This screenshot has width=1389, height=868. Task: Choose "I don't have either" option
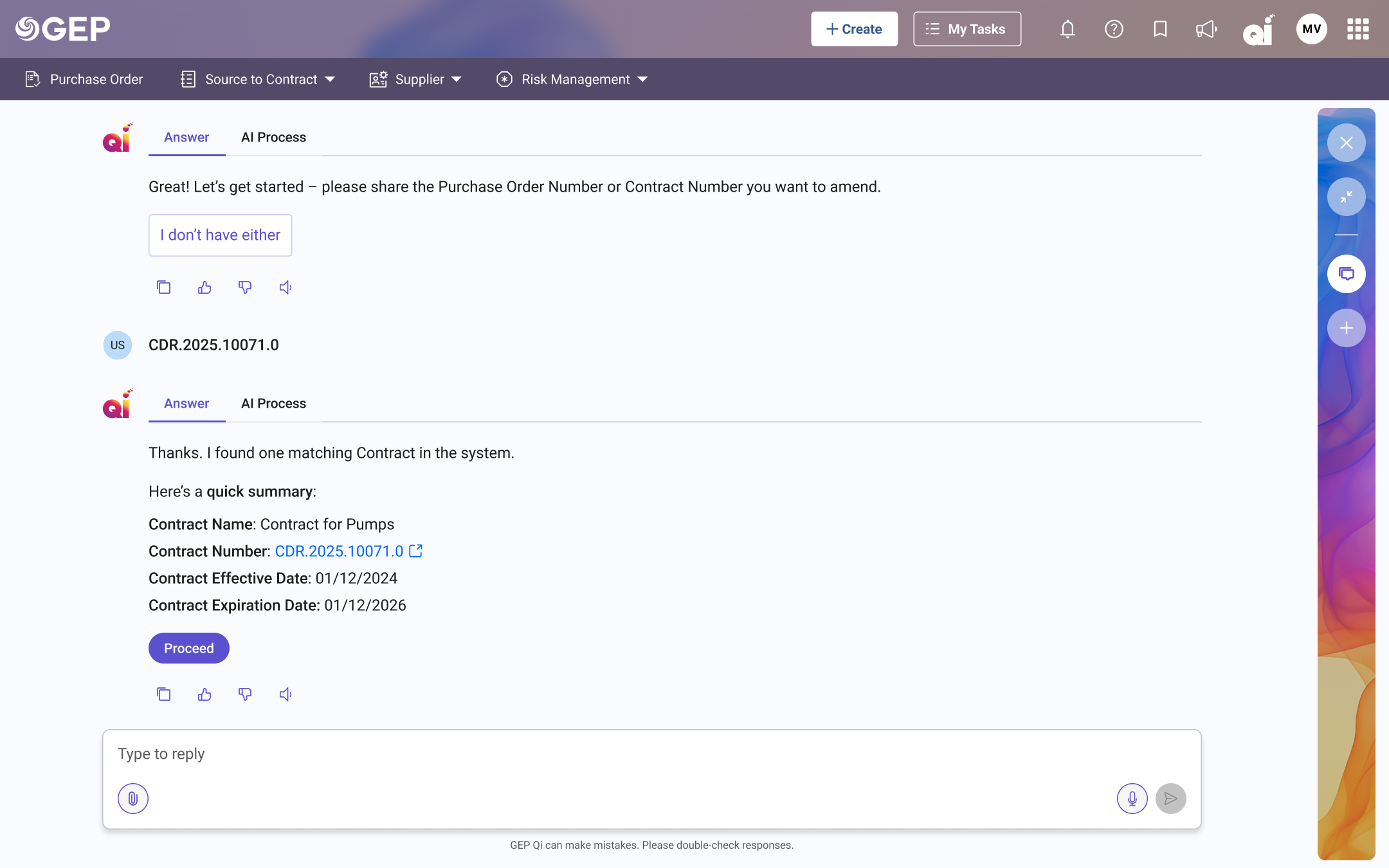[220, 235]
